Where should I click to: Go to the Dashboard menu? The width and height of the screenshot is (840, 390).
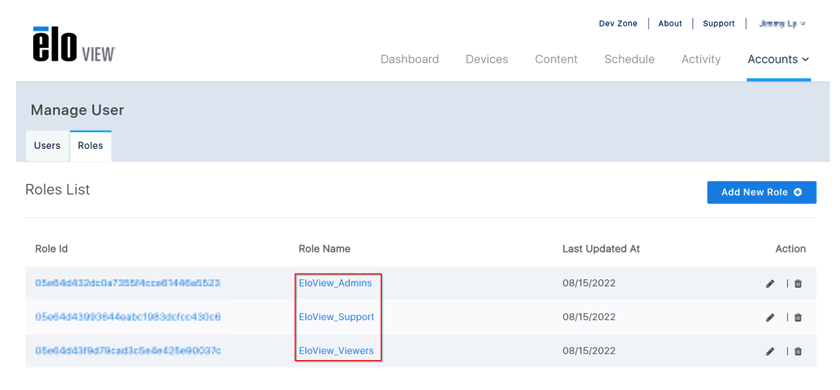409,59
